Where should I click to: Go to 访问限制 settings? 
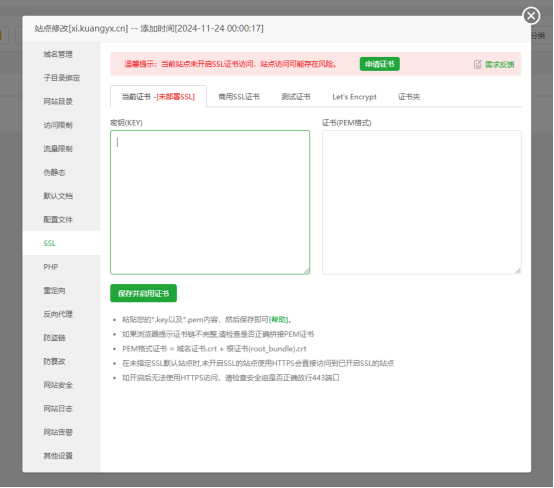[61, 125]
